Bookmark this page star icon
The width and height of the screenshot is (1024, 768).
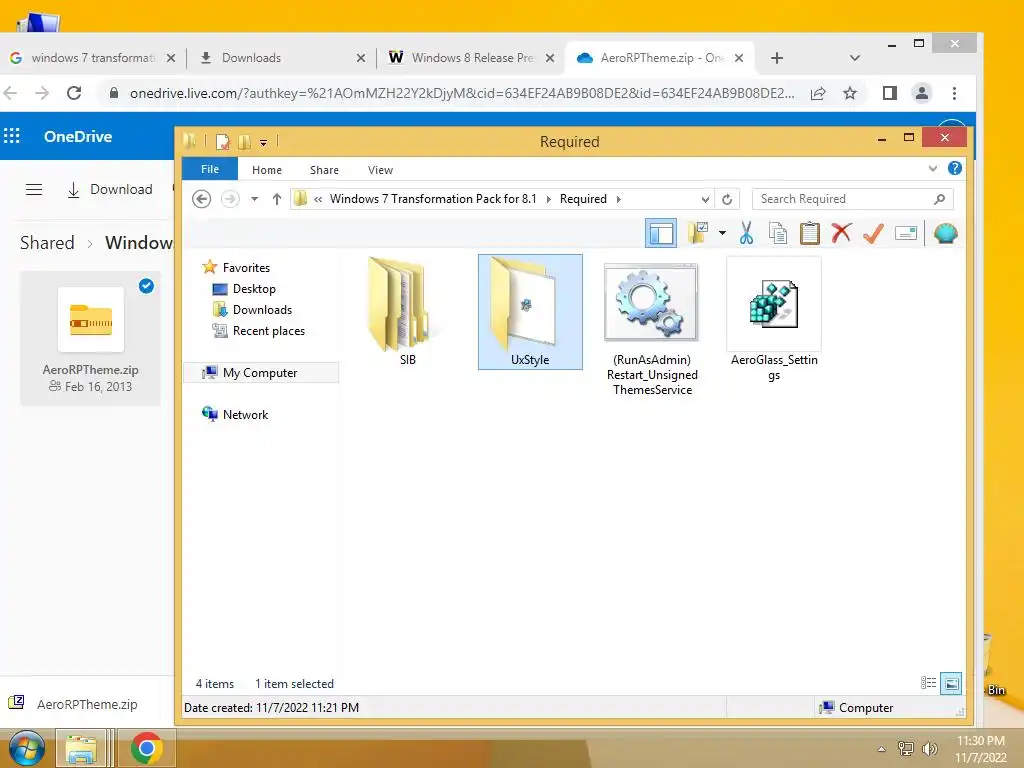click(x=850, y=93)
